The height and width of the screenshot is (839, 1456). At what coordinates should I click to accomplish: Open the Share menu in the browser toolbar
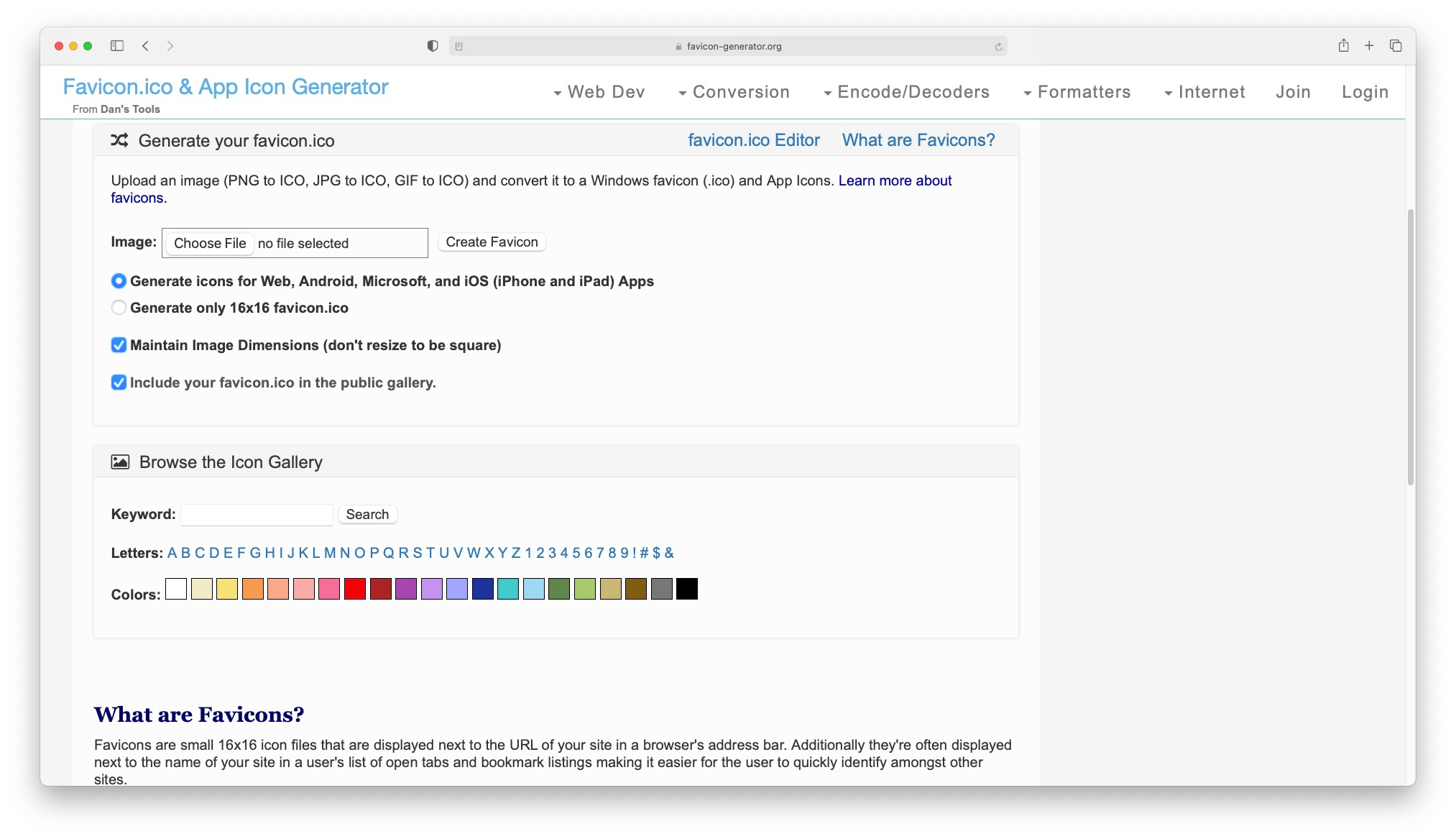(1343, 45)
